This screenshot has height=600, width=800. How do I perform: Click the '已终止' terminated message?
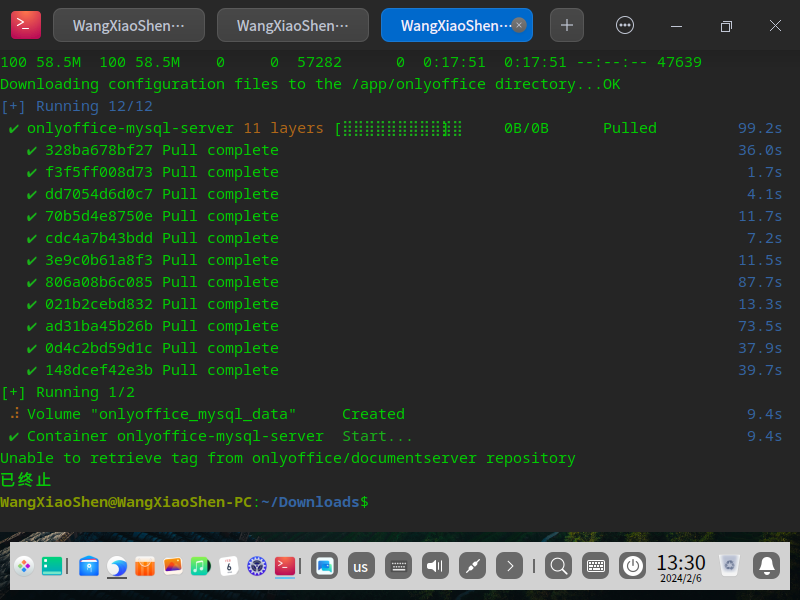(26, 480)
